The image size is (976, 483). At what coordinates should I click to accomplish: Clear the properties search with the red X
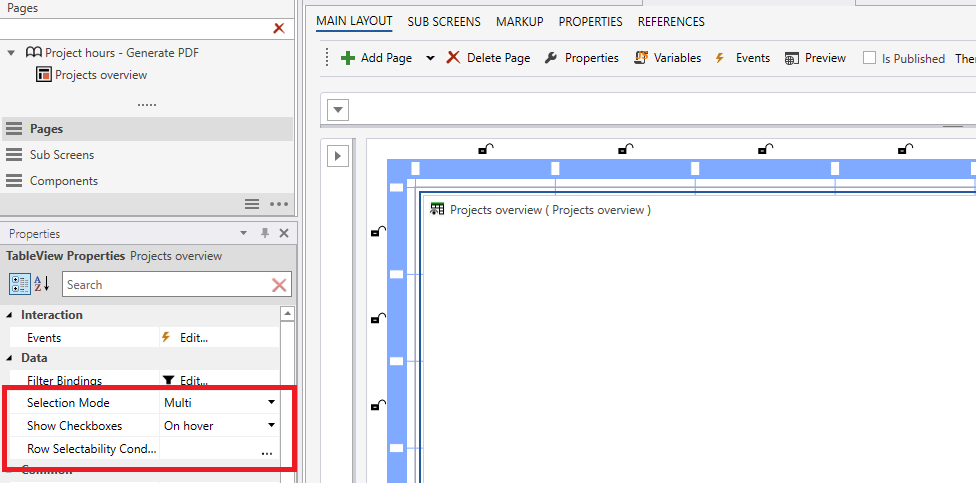279,285
